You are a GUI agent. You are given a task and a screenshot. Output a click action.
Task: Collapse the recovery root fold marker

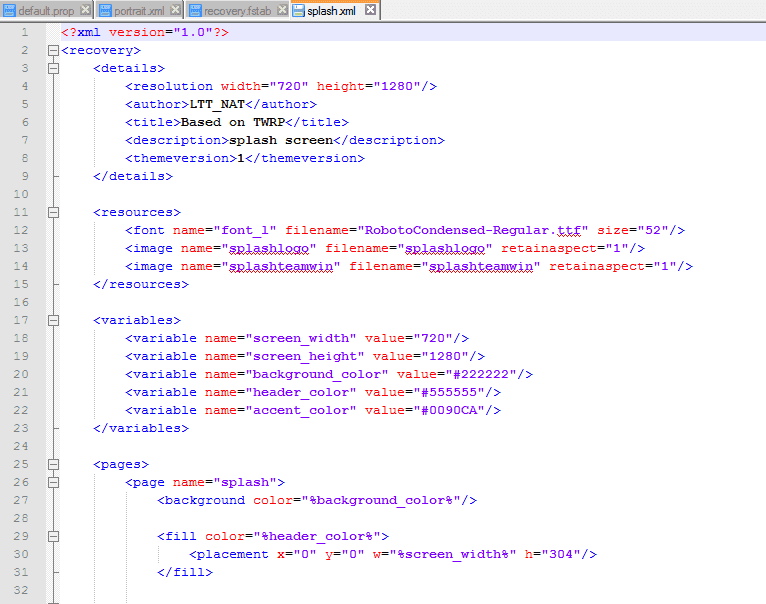(x=53, y=50)
